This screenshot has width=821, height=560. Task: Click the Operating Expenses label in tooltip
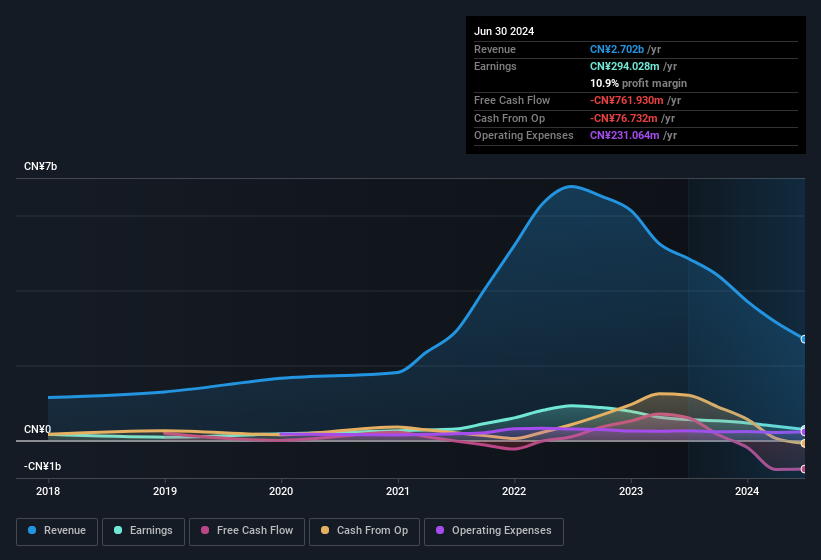tap(524, 135)
